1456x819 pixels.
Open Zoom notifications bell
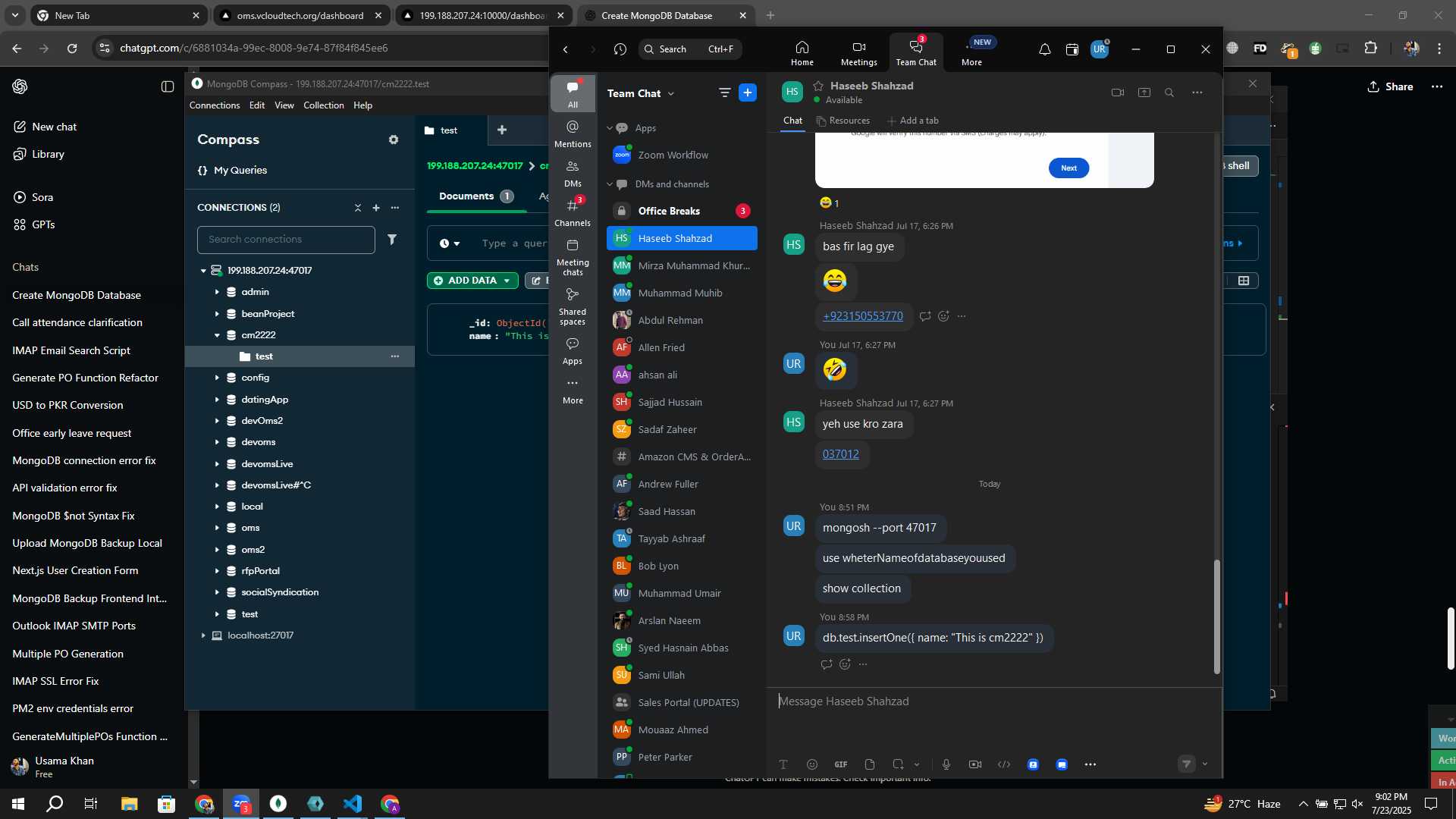pos(1044,49)
